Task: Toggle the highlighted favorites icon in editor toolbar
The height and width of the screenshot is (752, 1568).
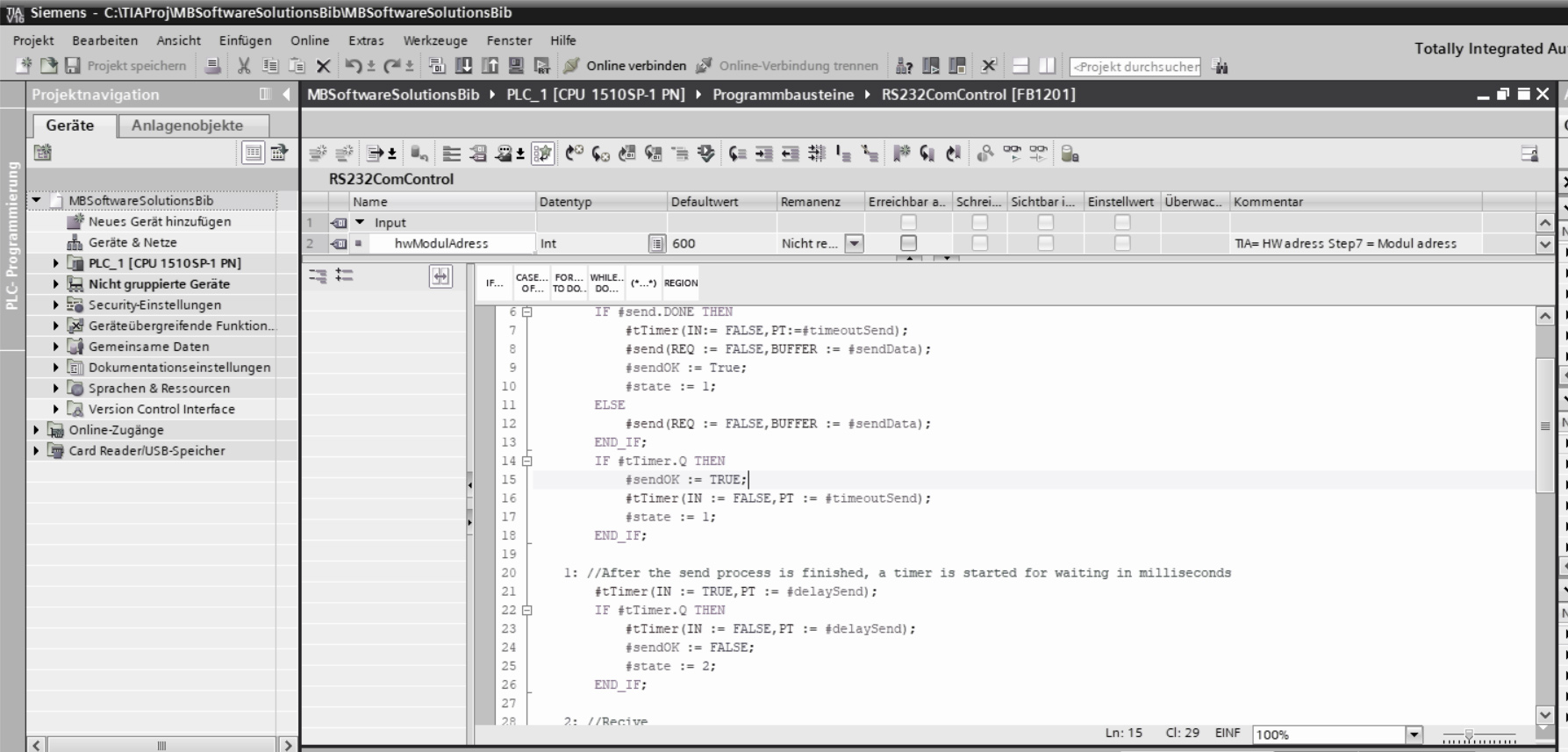Action: tap(543, 154)
